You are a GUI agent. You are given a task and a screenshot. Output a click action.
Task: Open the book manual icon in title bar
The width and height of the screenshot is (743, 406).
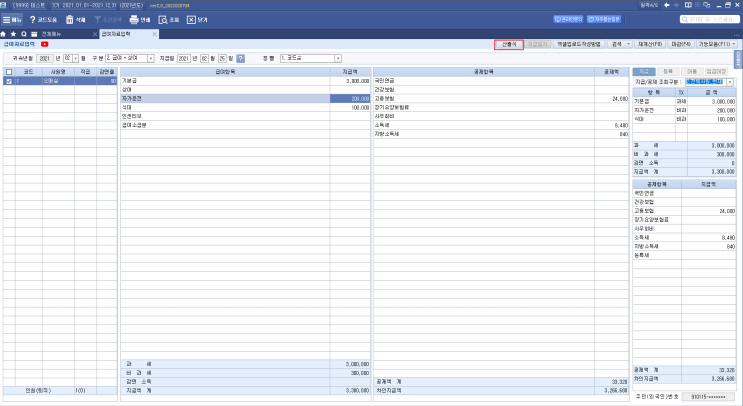(x=688, y=5)
